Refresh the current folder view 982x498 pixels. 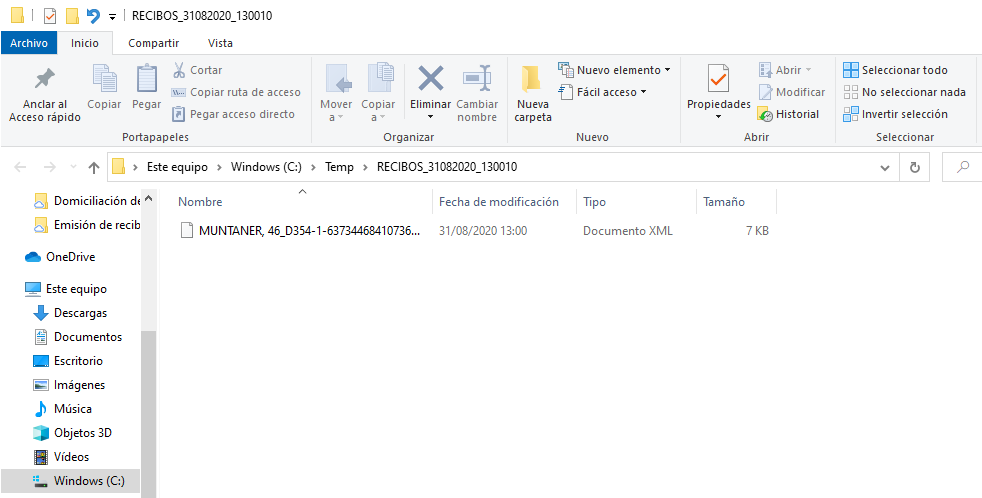click(914, 167)
